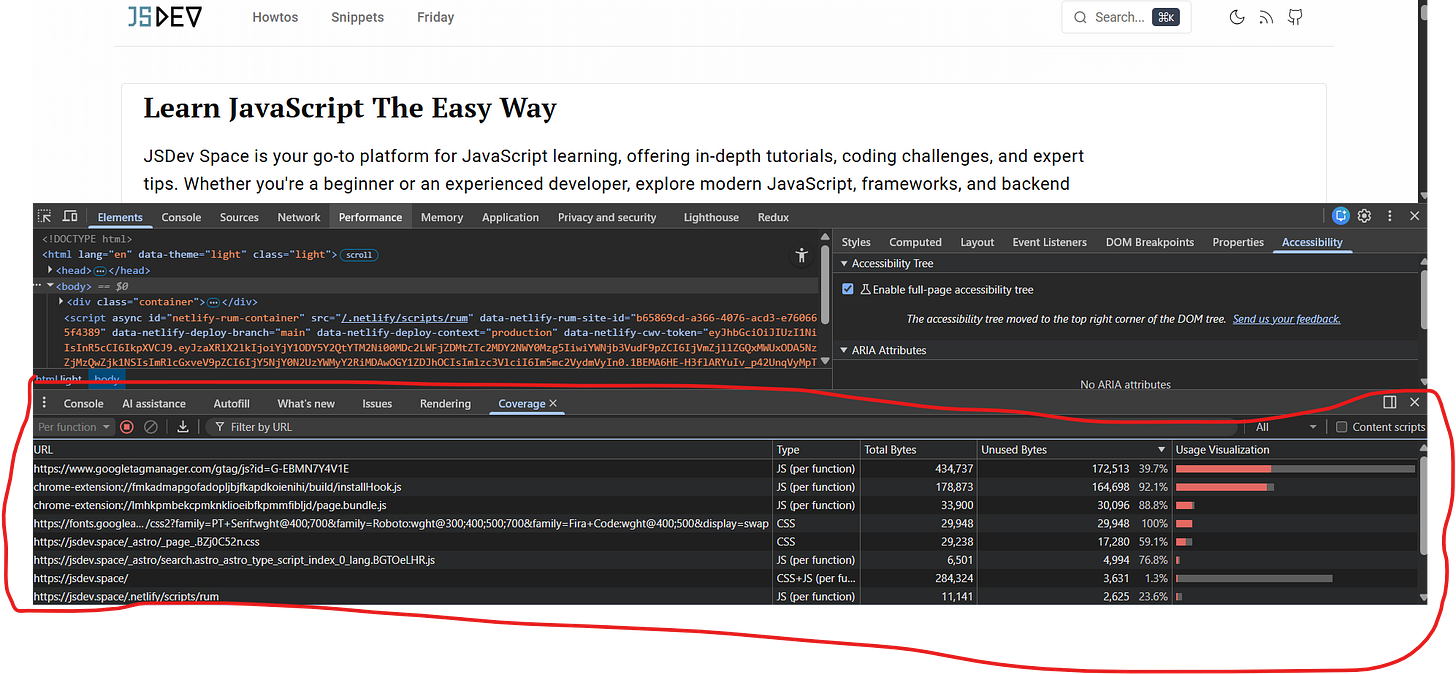Click the Filter by URL input field
The height and width of the screenshot is (674, 1456).
[720, 427]
